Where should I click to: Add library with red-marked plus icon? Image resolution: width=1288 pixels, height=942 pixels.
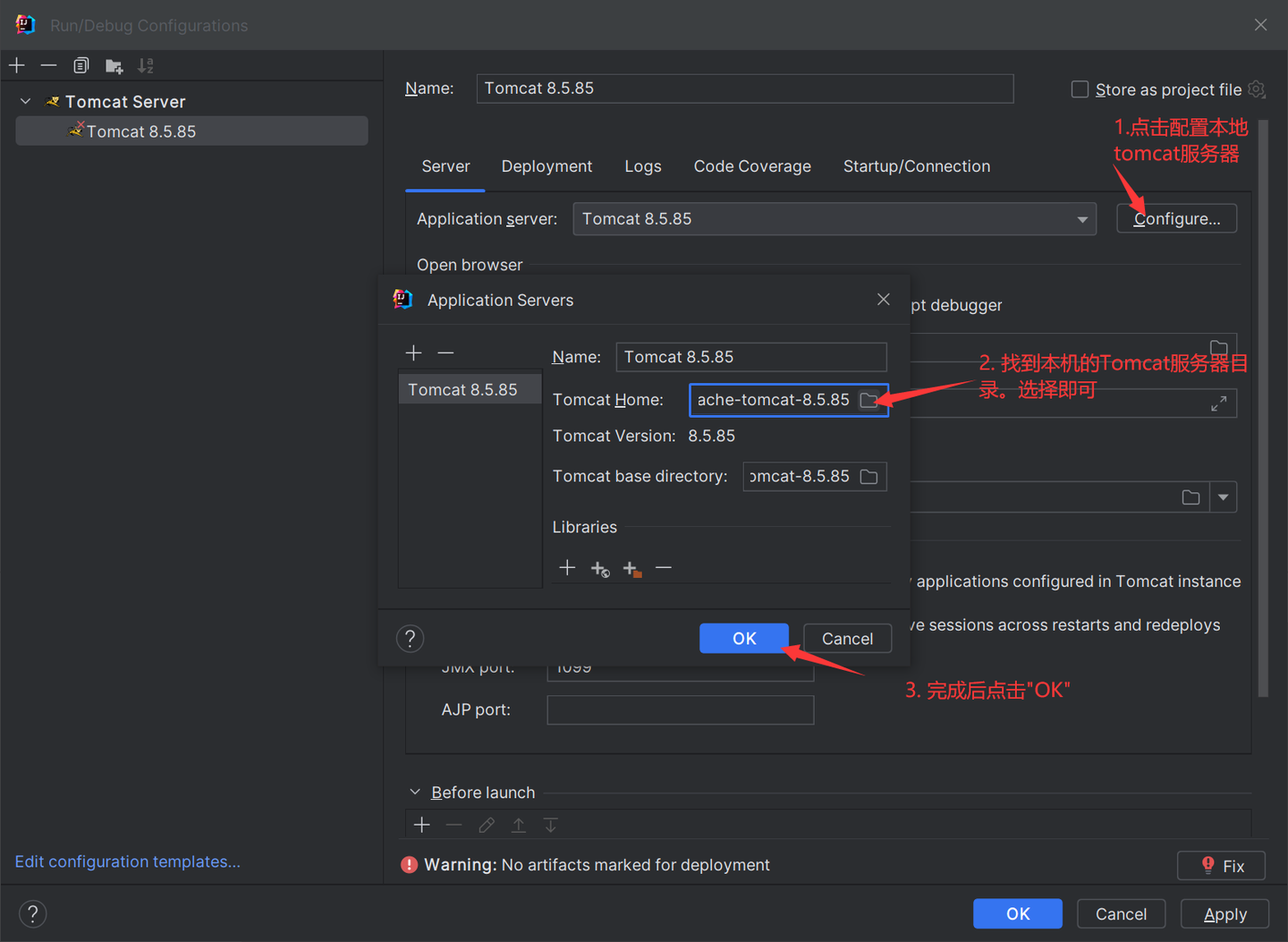click(x=632, y=569)
